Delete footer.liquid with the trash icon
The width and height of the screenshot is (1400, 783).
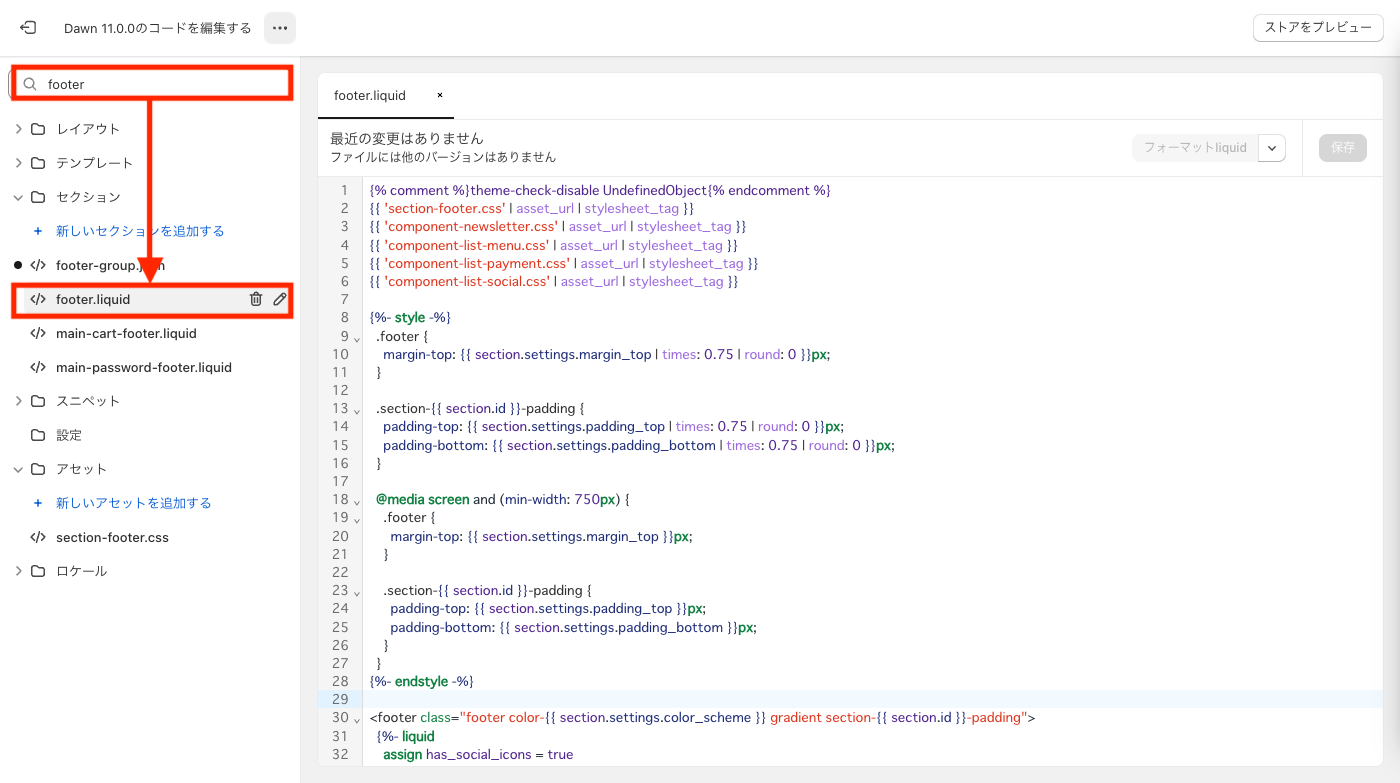point(256,299)
